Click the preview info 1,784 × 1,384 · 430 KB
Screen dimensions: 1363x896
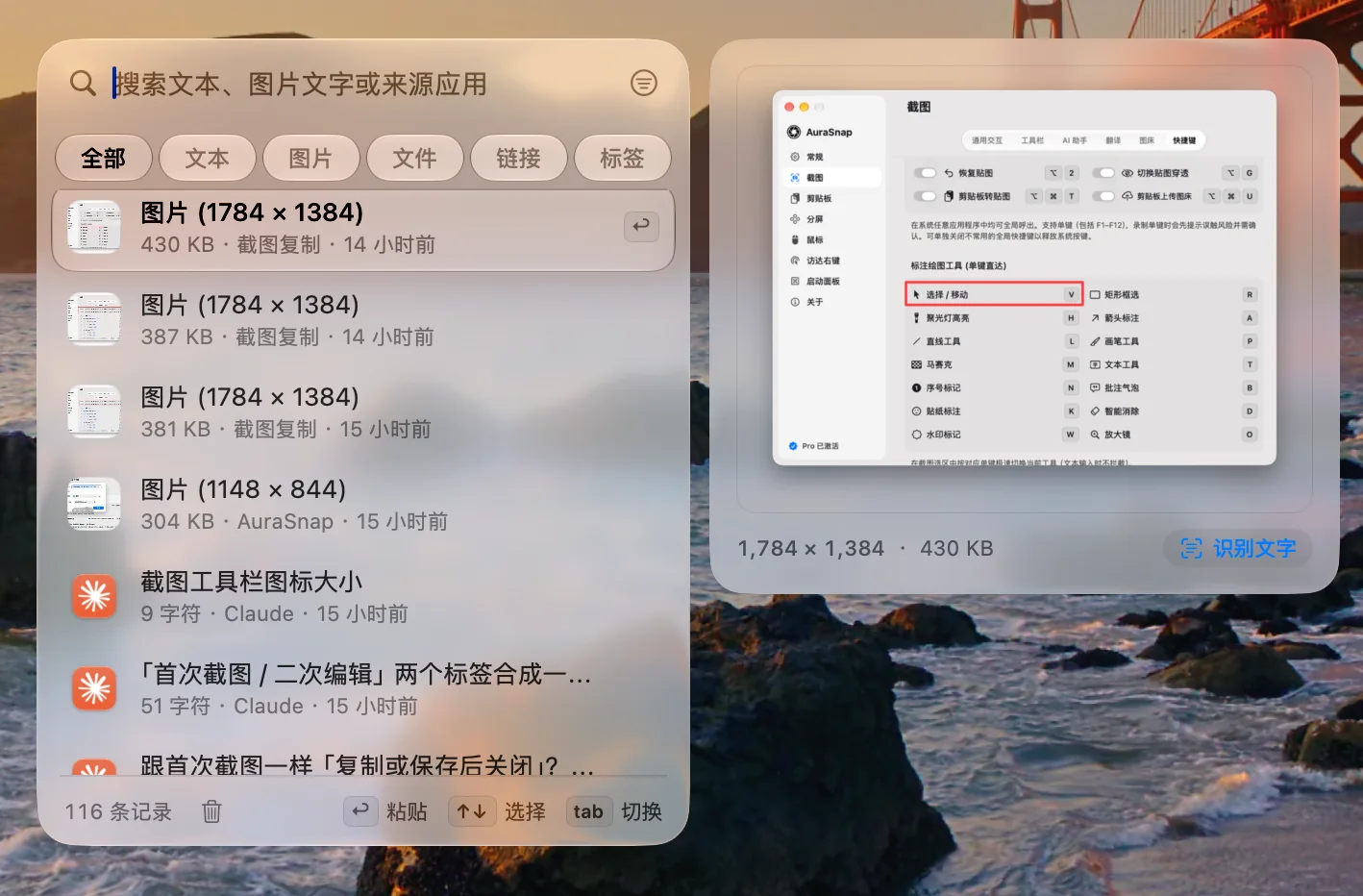point(865,548)
